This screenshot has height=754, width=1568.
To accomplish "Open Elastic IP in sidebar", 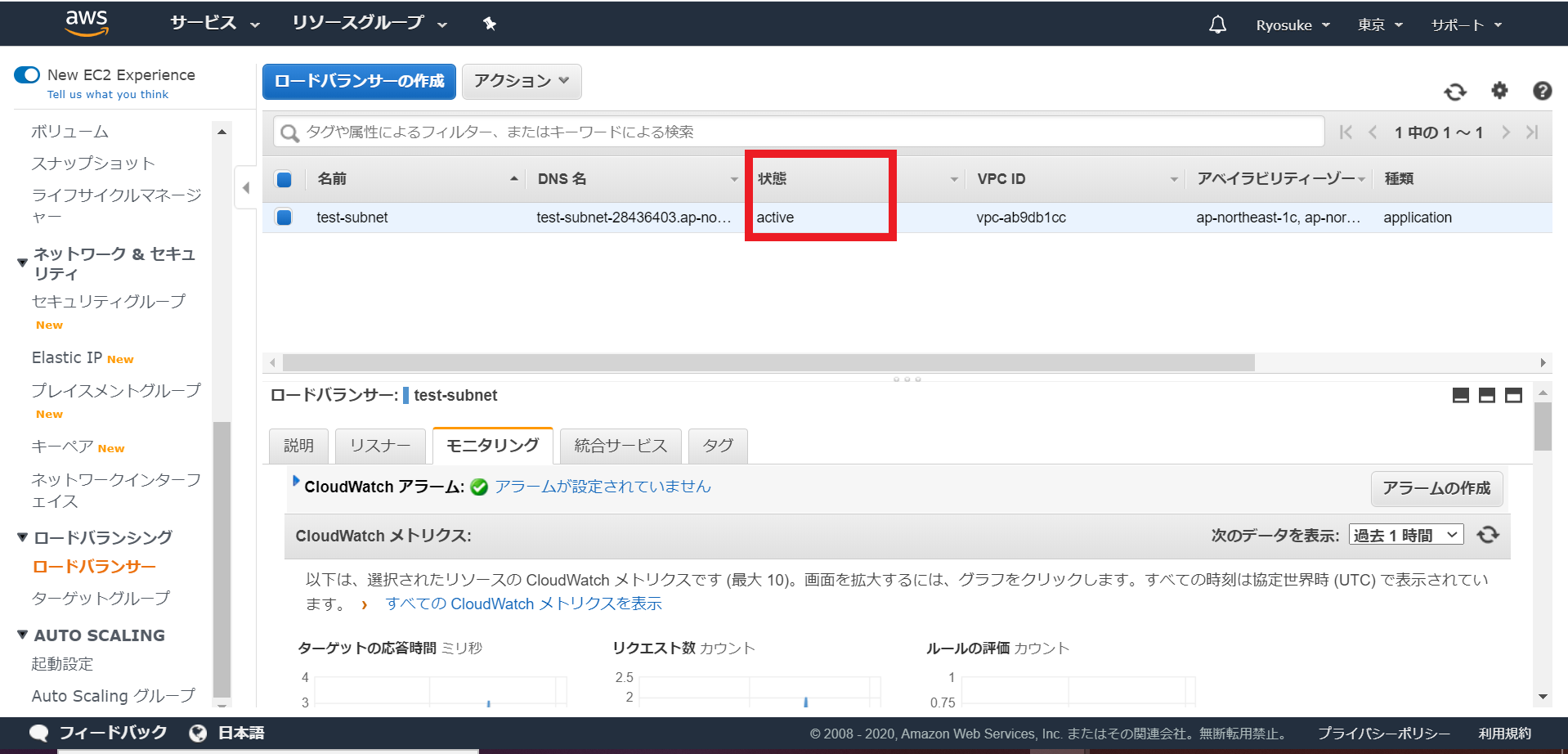I will pos(67,358).
